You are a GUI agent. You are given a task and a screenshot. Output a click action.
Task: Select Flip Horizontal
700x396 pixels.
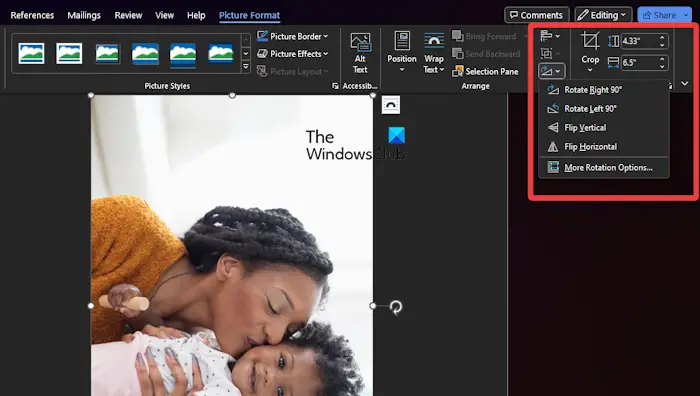pos(604,147)
